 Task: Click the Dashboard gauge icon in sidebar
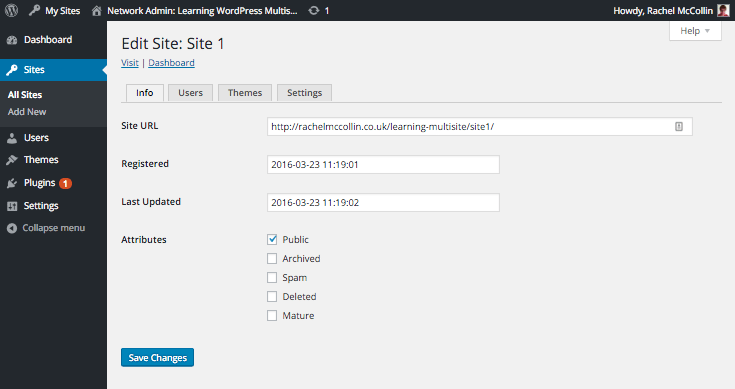[x=12, y=40]
